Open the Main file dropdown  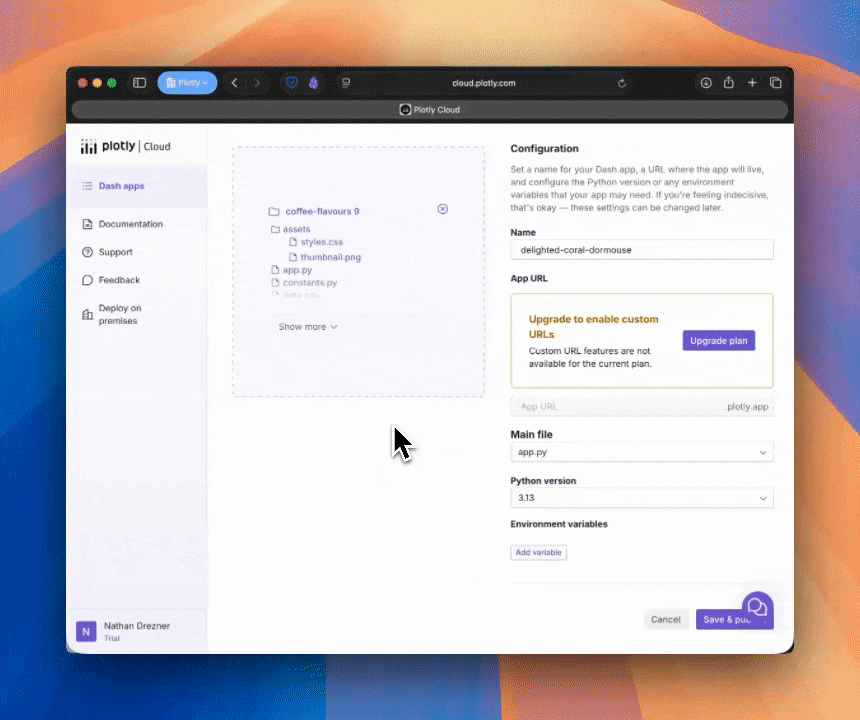click(x=641, y=453)
